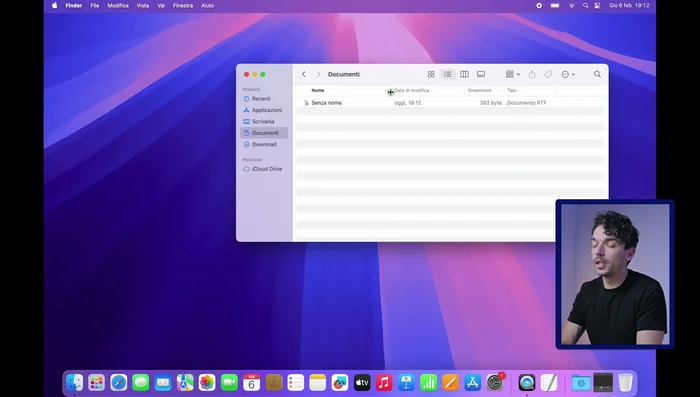Open Pages from the Dock
700x397 pixels.
(x=450, y=383)
